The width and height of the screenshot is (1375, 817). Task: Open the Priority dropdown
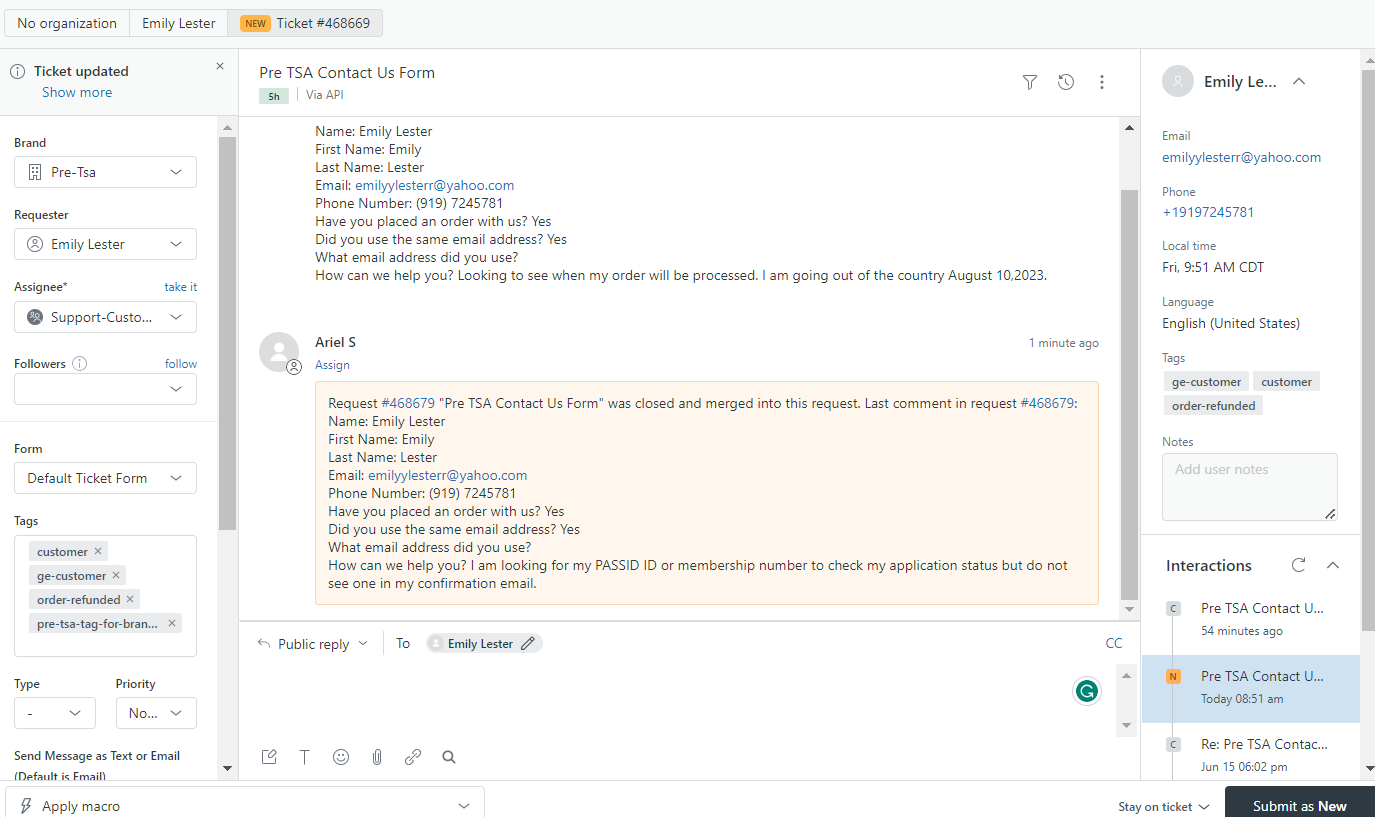coord(156,713)
